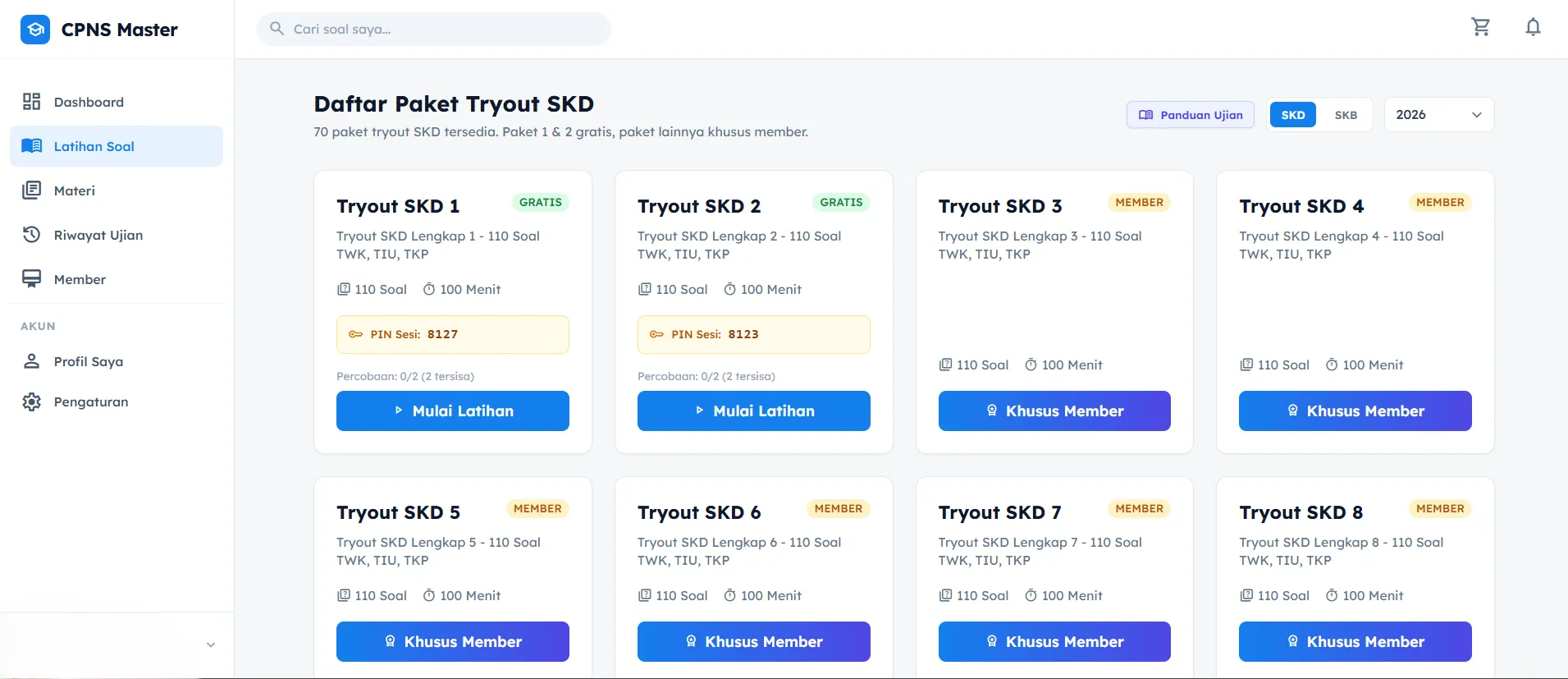
Task: Click the Daftar Paket Tryout SKD heading
Action: pos(454,103)
